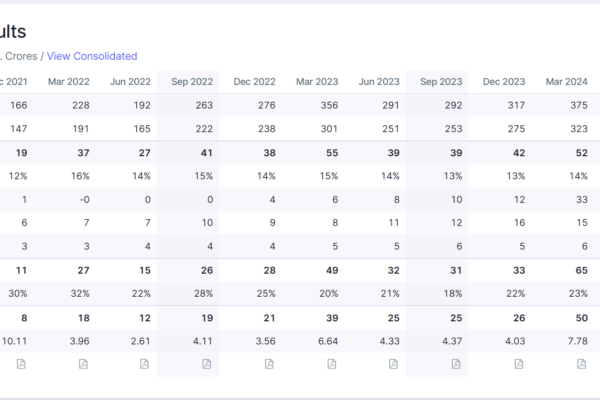Click the value 323 under Mar 2024

pos(579,129)
